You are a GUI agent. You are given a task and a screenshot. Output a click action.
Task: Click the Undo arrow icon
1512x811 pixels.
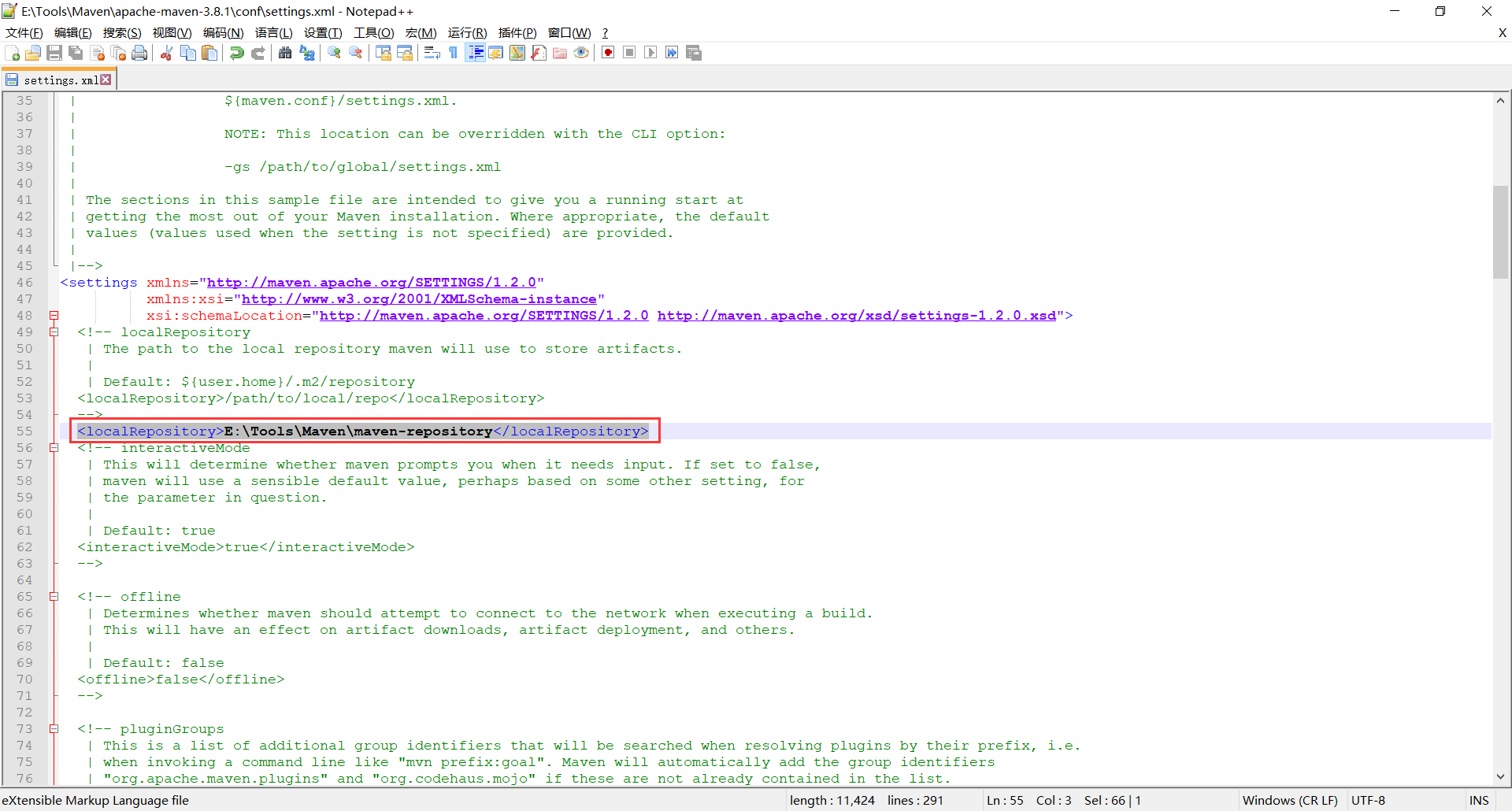tap(236, 53)
